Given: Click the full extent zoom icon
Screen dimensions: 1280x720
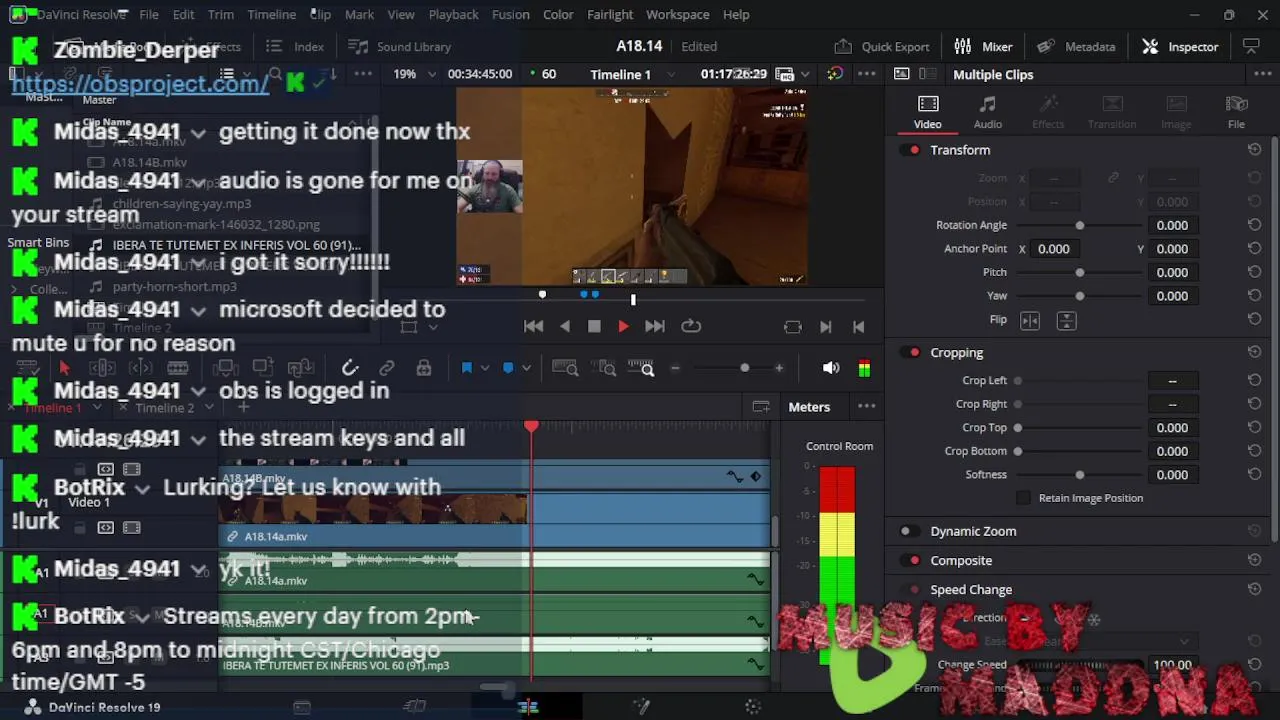Looking at the screenshot, I should 565,369.
